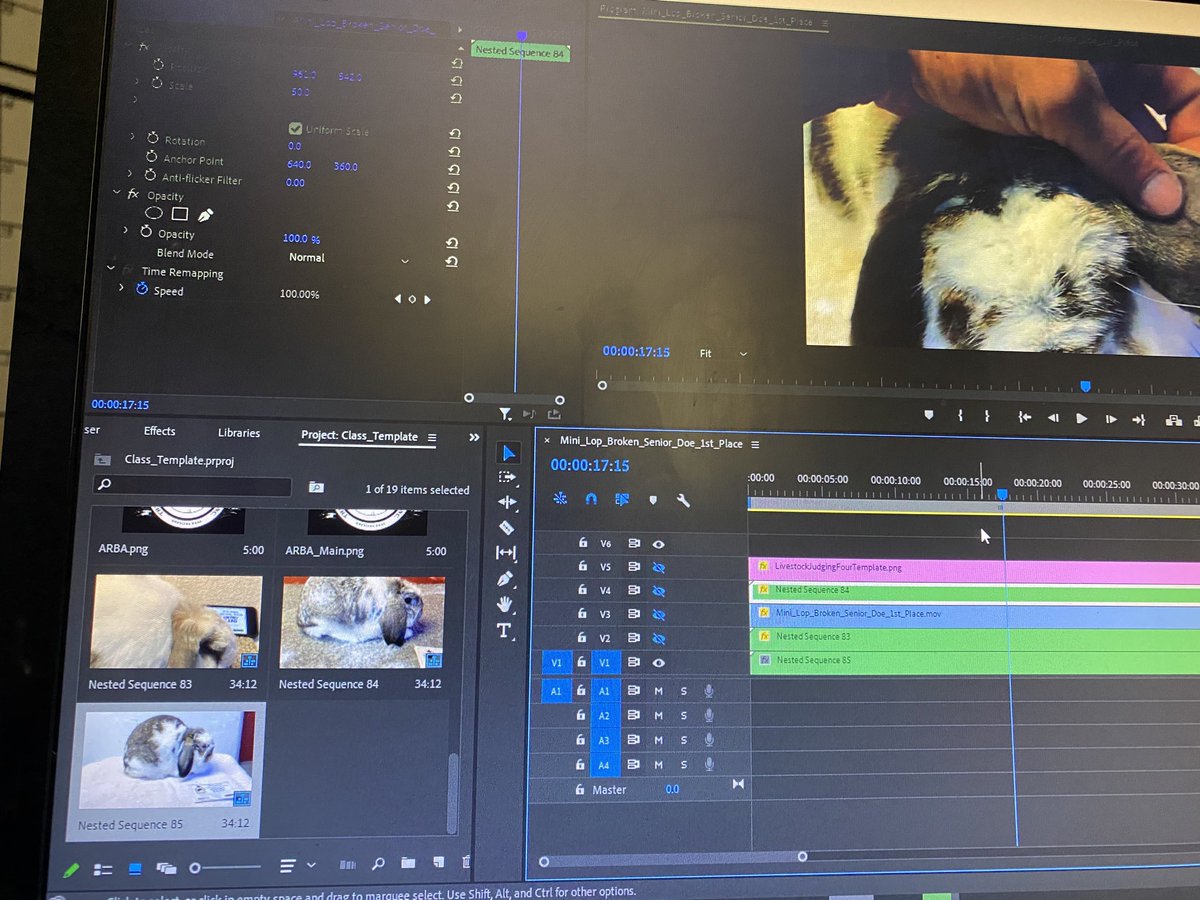Toggle V6 track output eye
The image size is (1200, 900).
point(658,544)
